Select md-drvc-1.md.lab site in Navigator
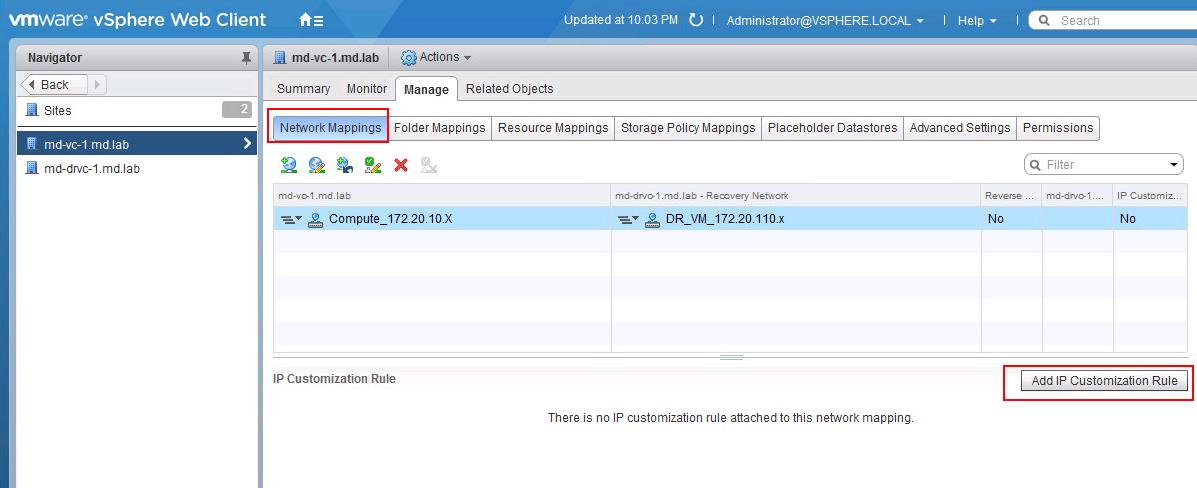Viewport: 1197px width, 488px height. [137, 168]
